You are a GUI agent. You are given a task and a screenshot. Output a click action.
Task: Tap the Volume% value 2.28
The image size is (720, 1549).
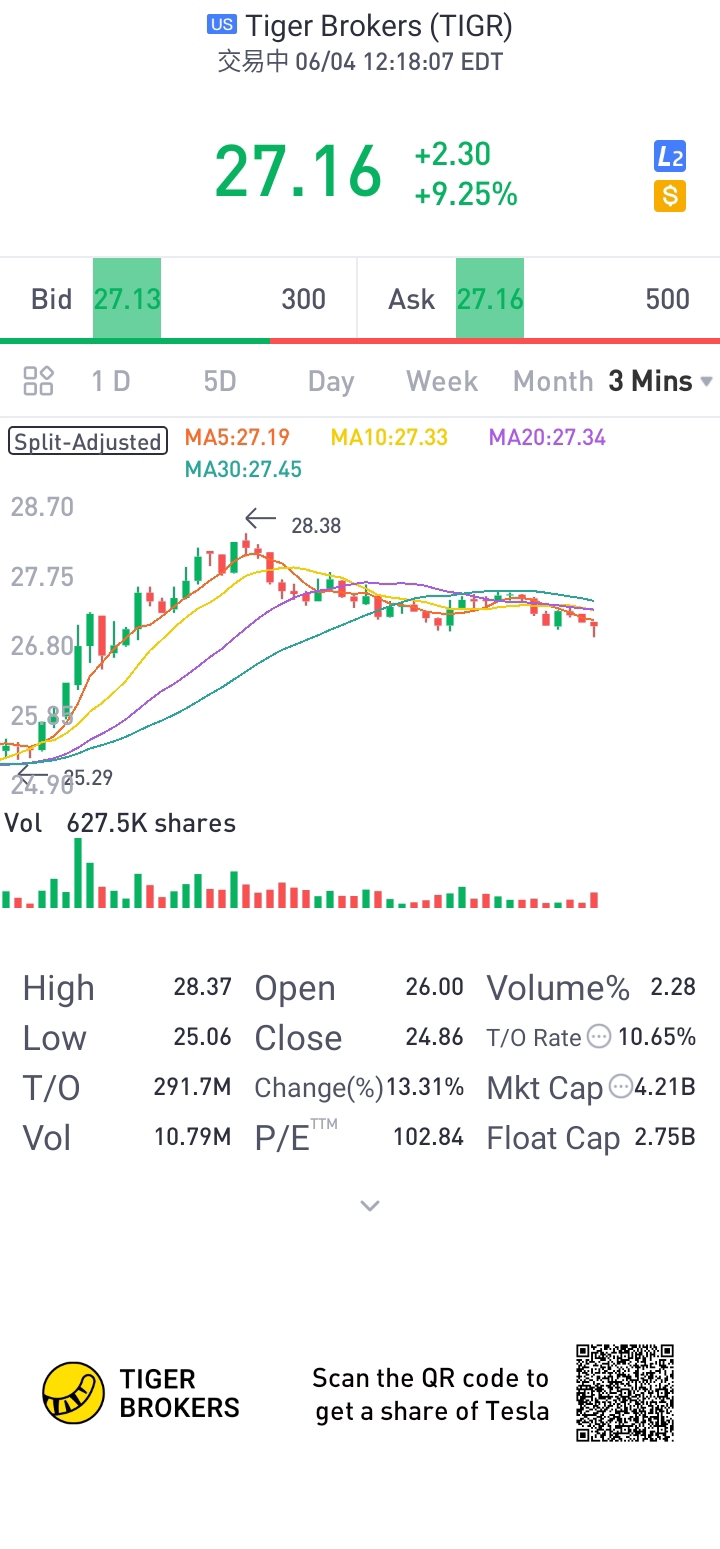[673, 987]
